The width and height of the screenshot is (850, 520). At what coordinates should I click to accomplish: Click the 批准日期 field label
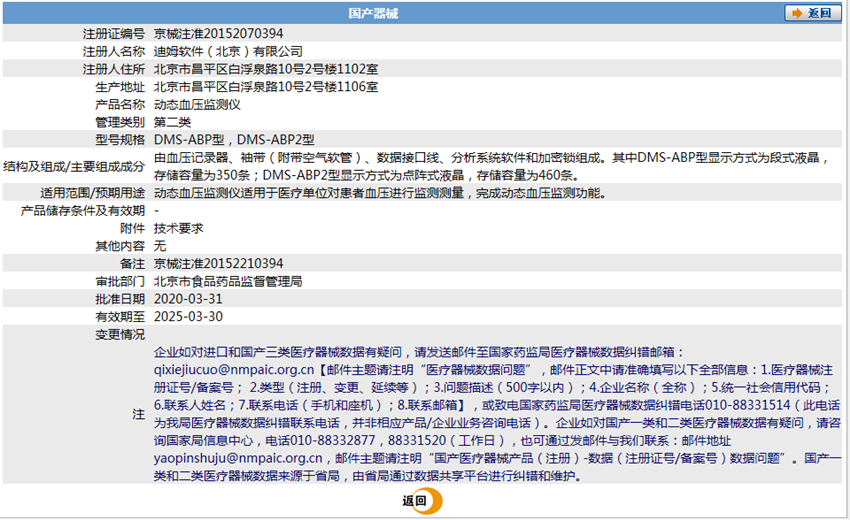tap(120, 299)
